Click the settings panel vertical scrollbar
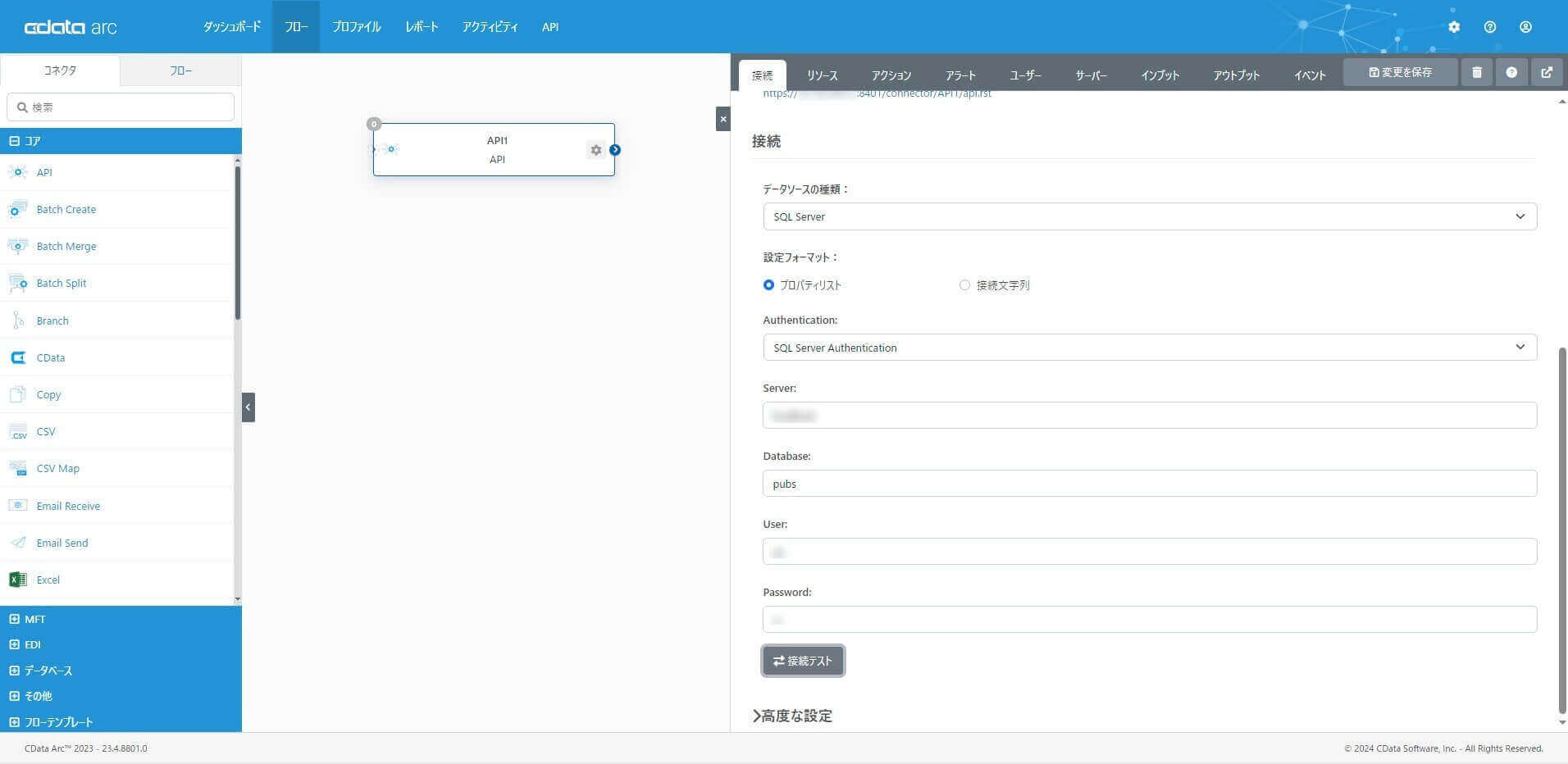 click(x=1561, y=530)
